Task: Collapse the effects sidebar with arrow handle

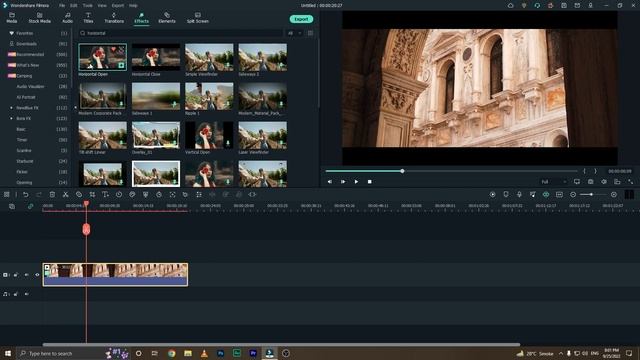Action: pyautogui.click(x=75, y=108)
